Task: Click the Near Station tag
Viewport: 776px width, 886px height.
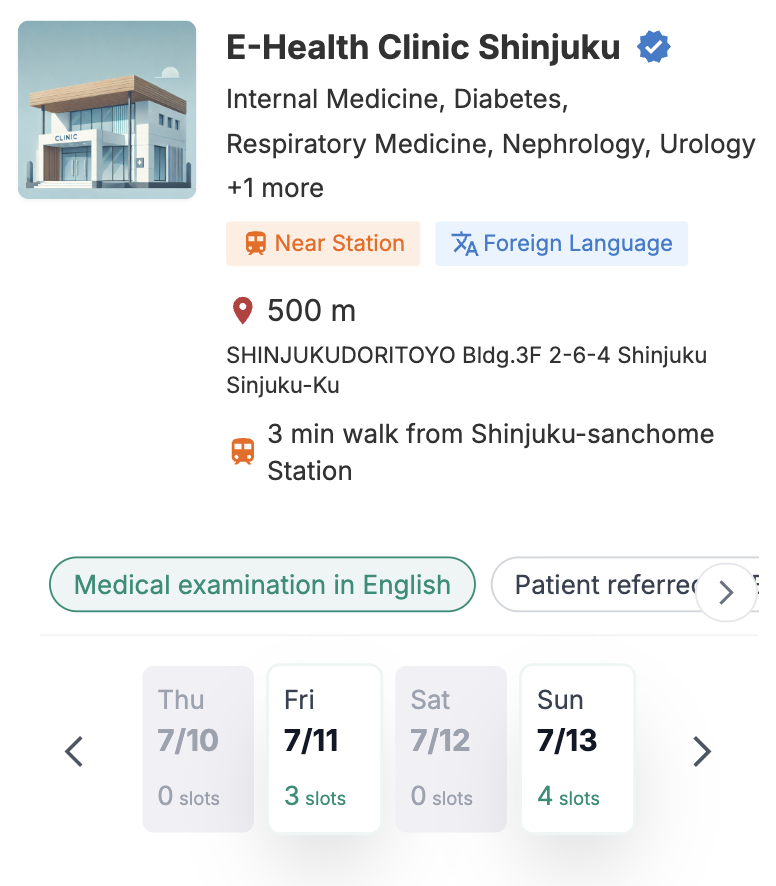Action: [324, 244]
